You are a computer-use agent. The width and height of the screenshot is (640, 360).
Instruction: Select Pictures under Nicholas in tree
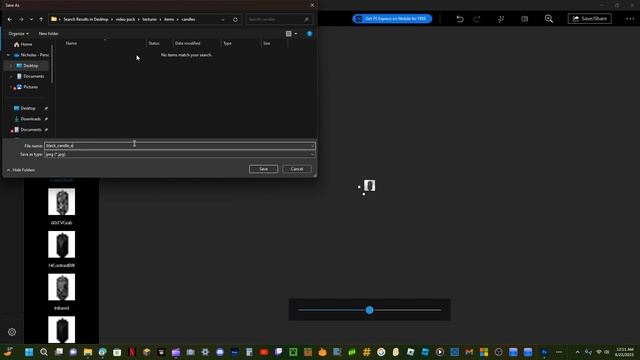pyautogui.click(x=27, y=87)
